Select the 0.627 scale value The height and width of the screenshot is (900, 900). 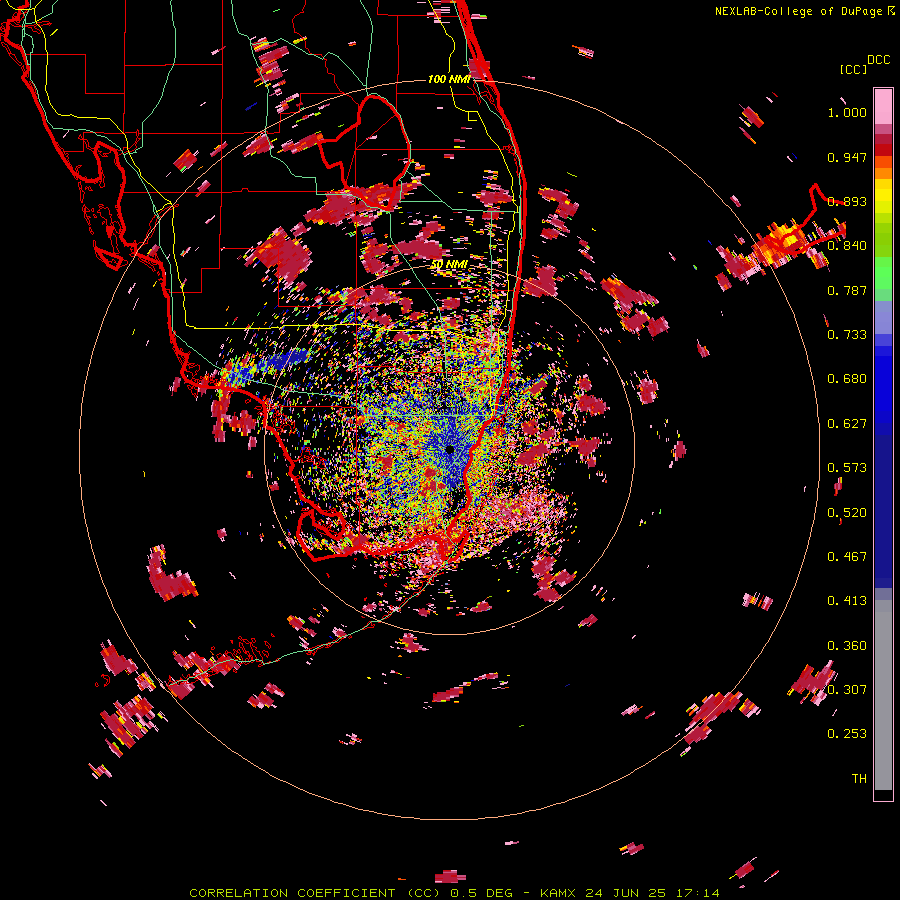tap(847, 424)
